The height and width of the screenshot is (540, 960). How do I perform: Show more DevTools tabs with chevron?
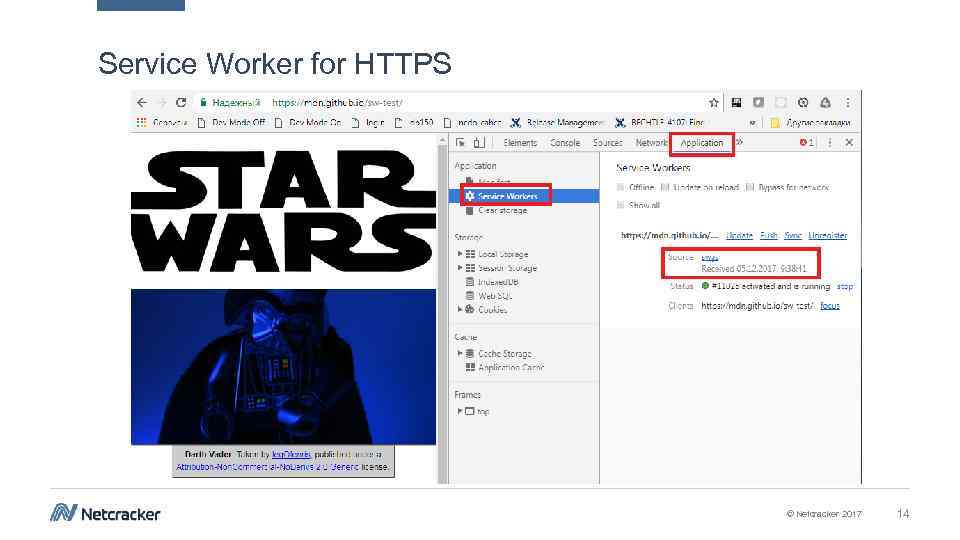click(x=740, y=142)
